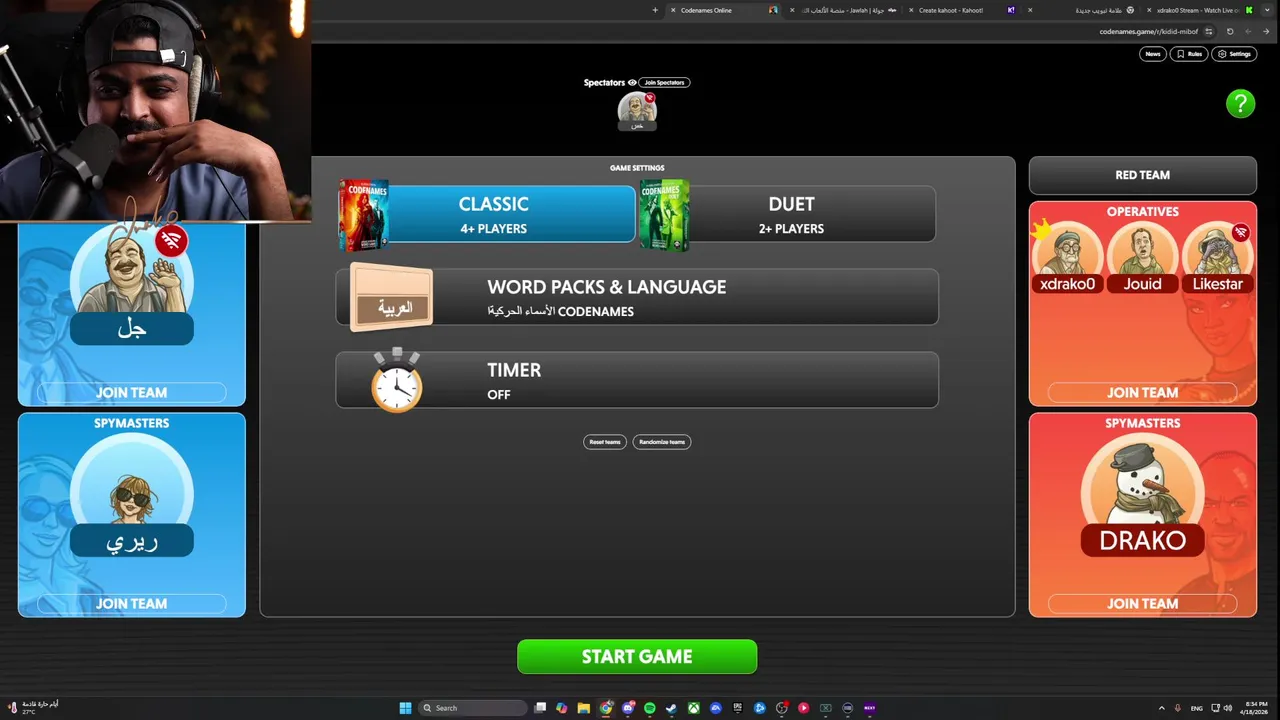Open the ENG language switcher
Screen dimensions: 1280x720
pyautogui.click(x=1197, y=708)
